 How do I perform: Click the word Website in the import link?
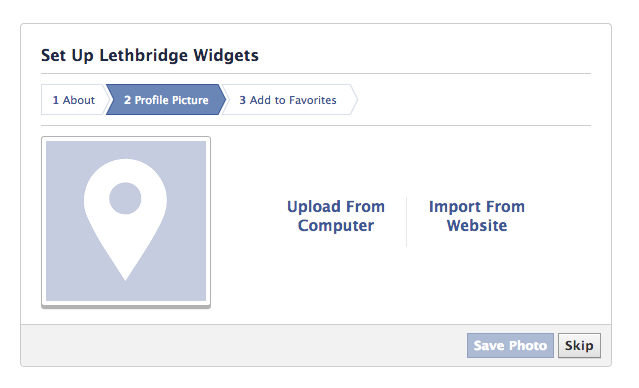[477, 225]
